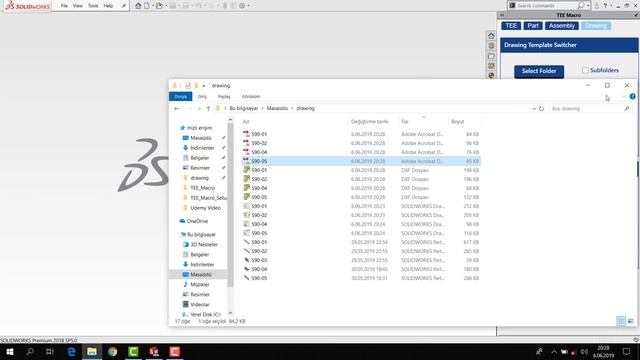Click the Options gear icon in SolidWorks toolbar
The height and width of the screenshot is (360, 640).
[242, 6]
